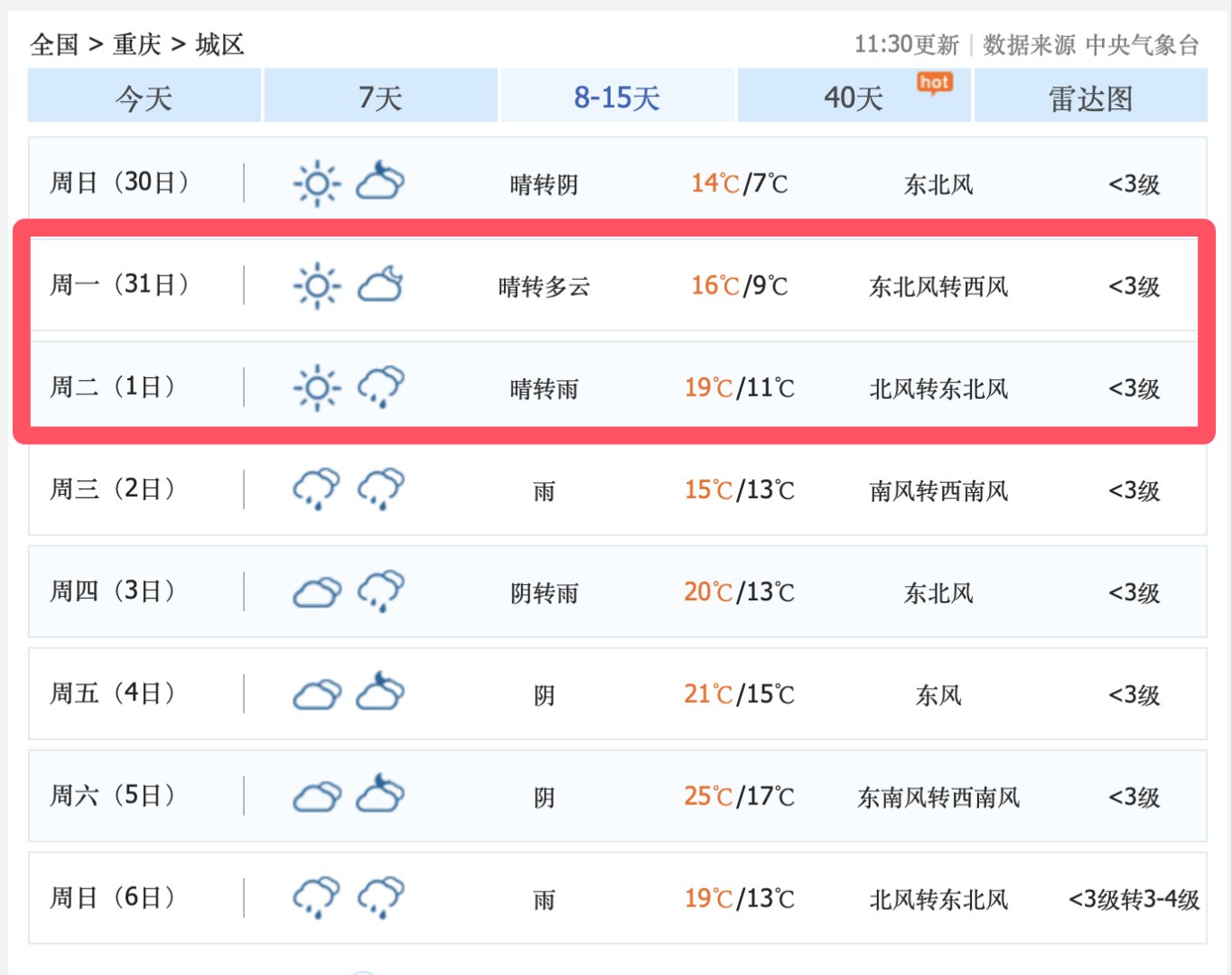
Task: Click the orange hot badge icon
Action: [934, 83]
